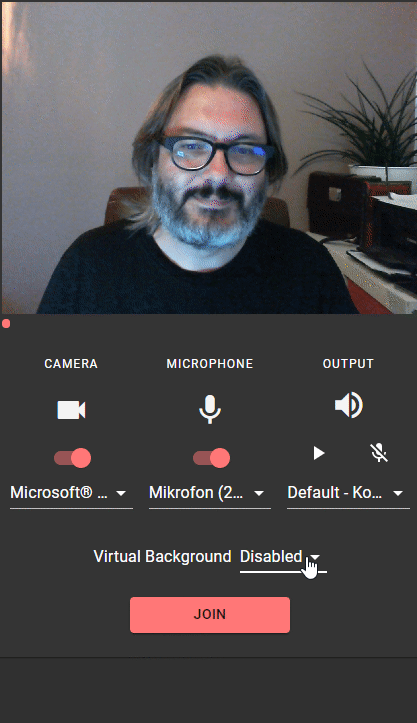
Task: Click the webcam video preview
Action: click(209, 158)
